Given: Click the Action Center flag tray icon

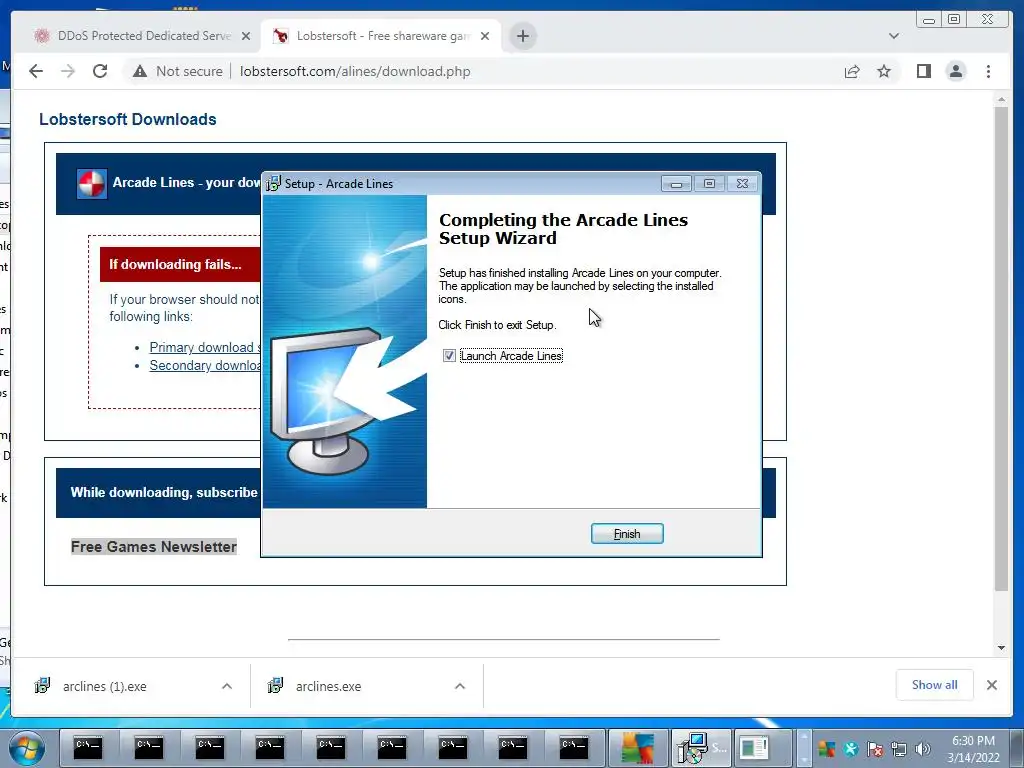Looking at the screenshot, I should [x=875, y=750].
